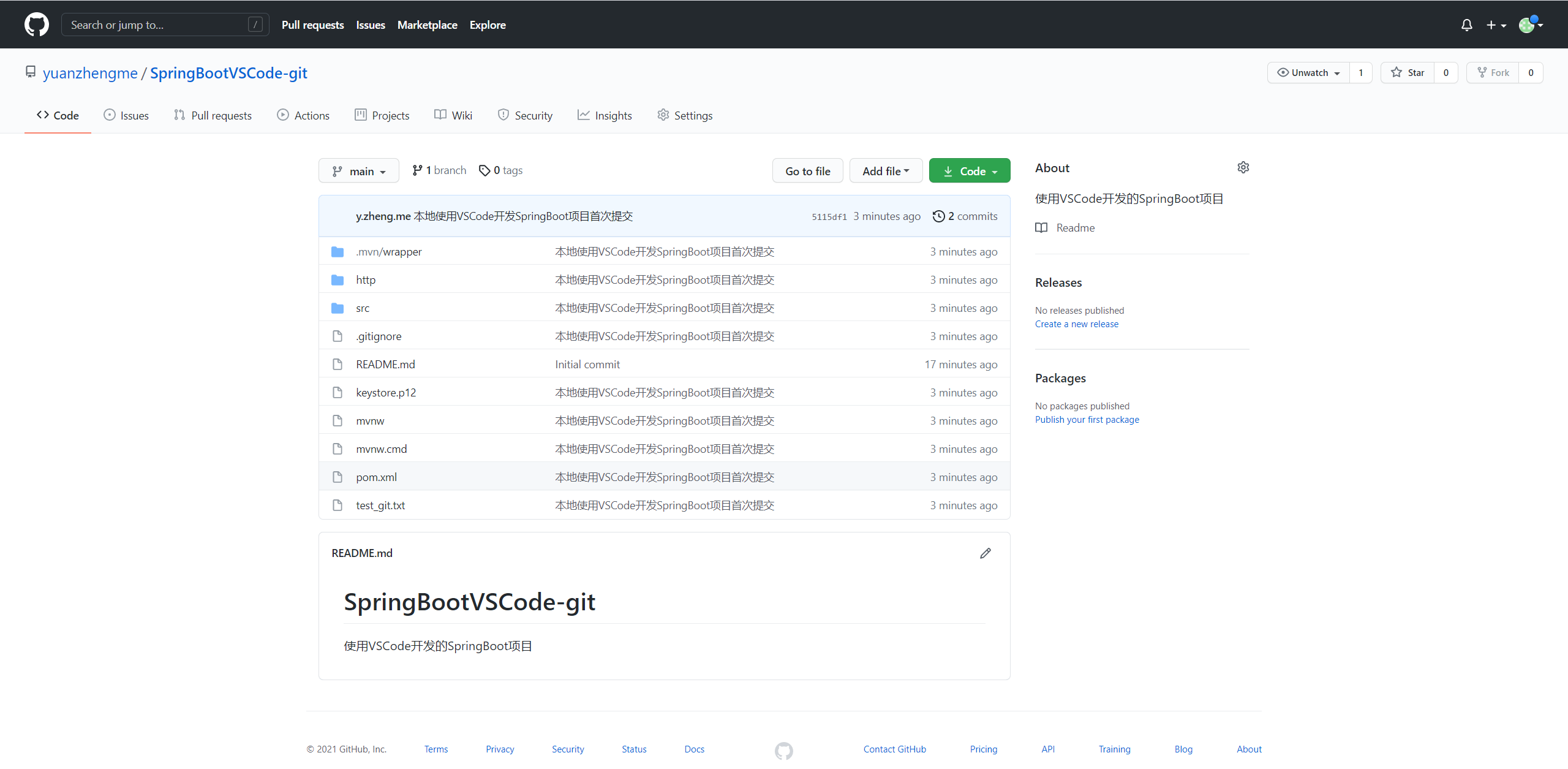Image resolution: width=1568 pixels, height=769 pixels.
Task: Expand the main branch selector
Action: click(359, 171)
